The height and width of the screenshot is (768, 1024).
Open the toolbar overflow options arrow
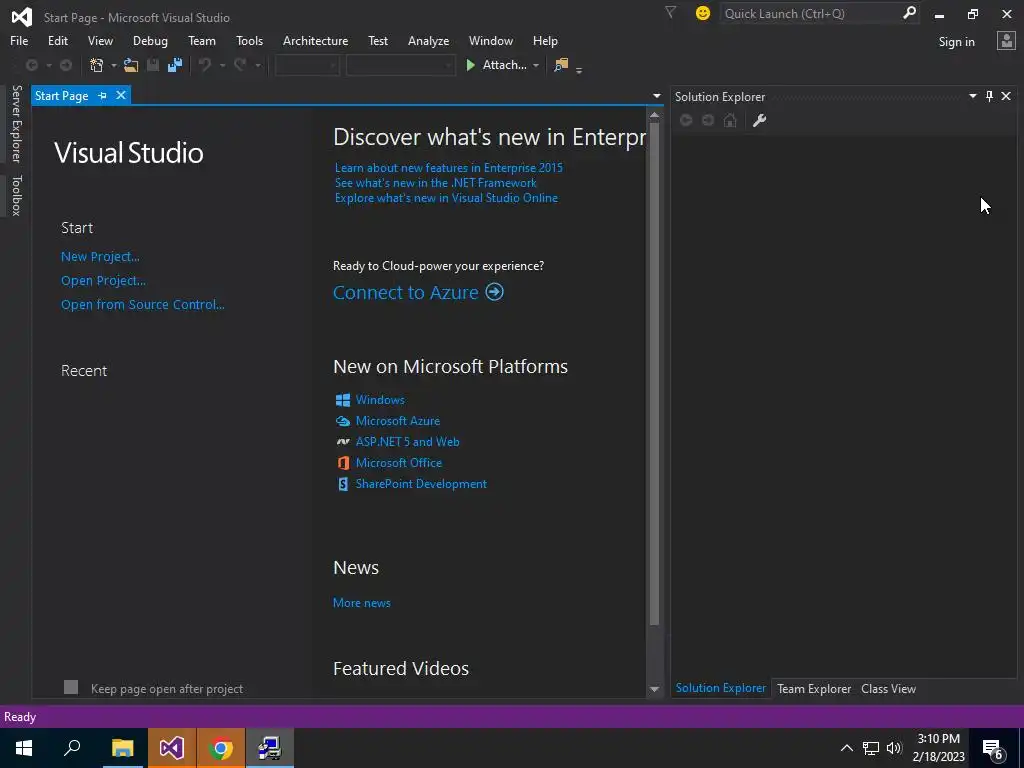[579, 69]
